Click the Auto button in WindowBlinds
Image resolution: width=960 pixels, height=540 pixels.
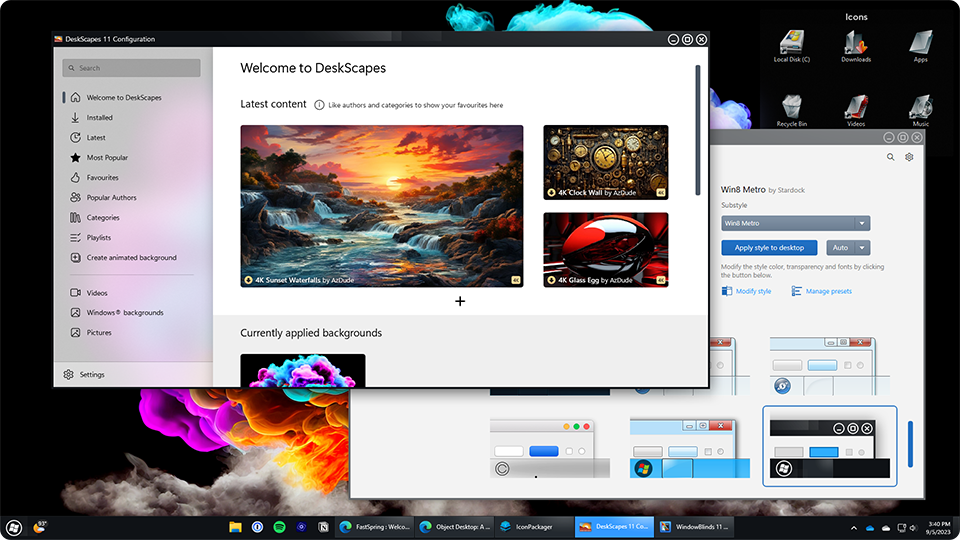coord(840,248)
